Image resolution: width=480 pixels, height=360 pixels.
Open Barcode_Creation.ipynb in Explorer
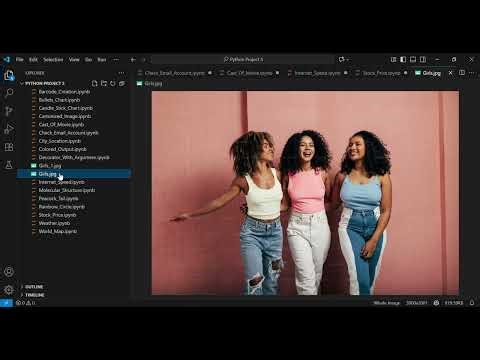[64, 91]
